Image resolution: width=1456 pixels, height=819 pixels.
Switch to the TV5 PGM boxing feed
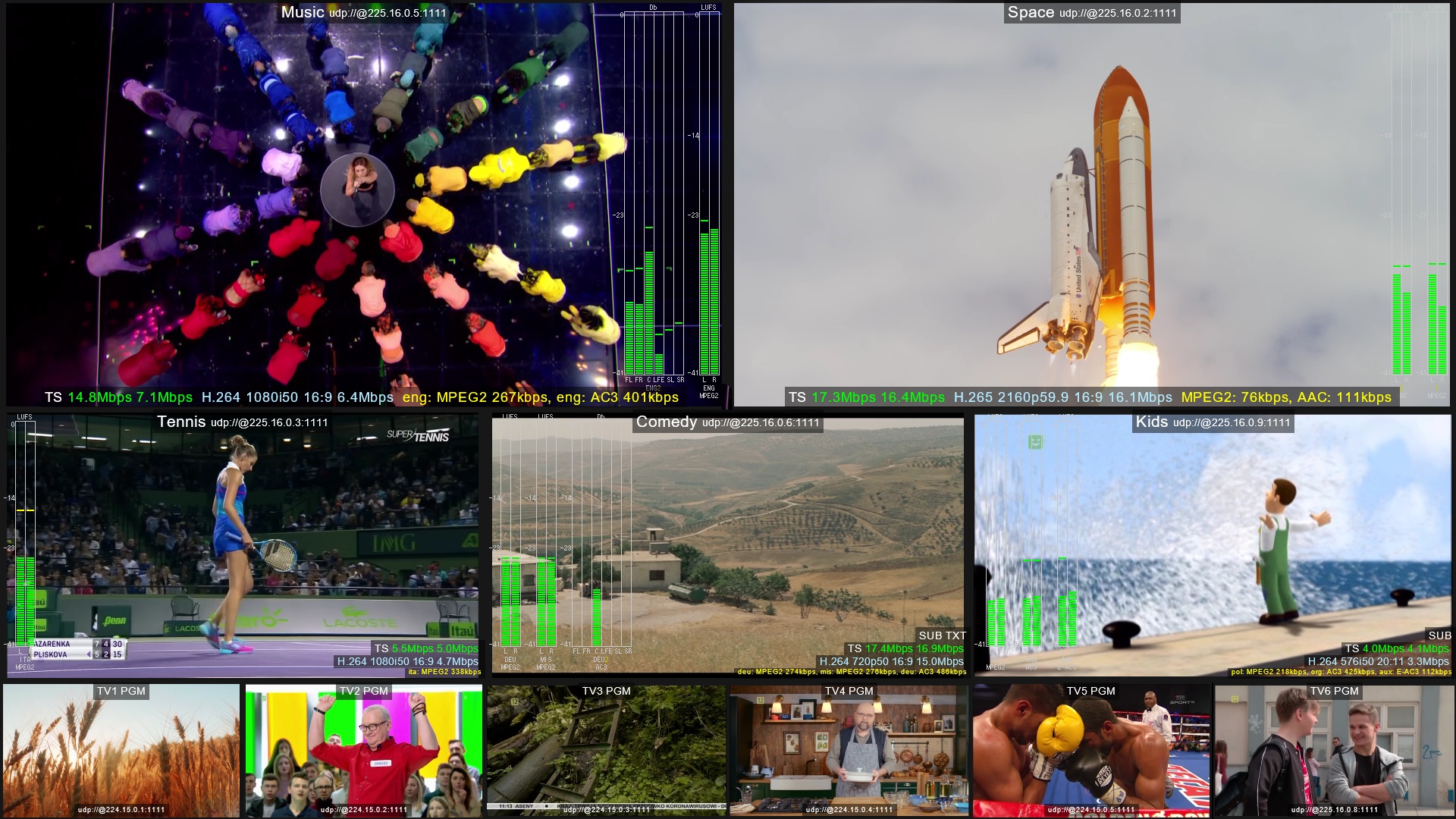tap(1092, 751)
